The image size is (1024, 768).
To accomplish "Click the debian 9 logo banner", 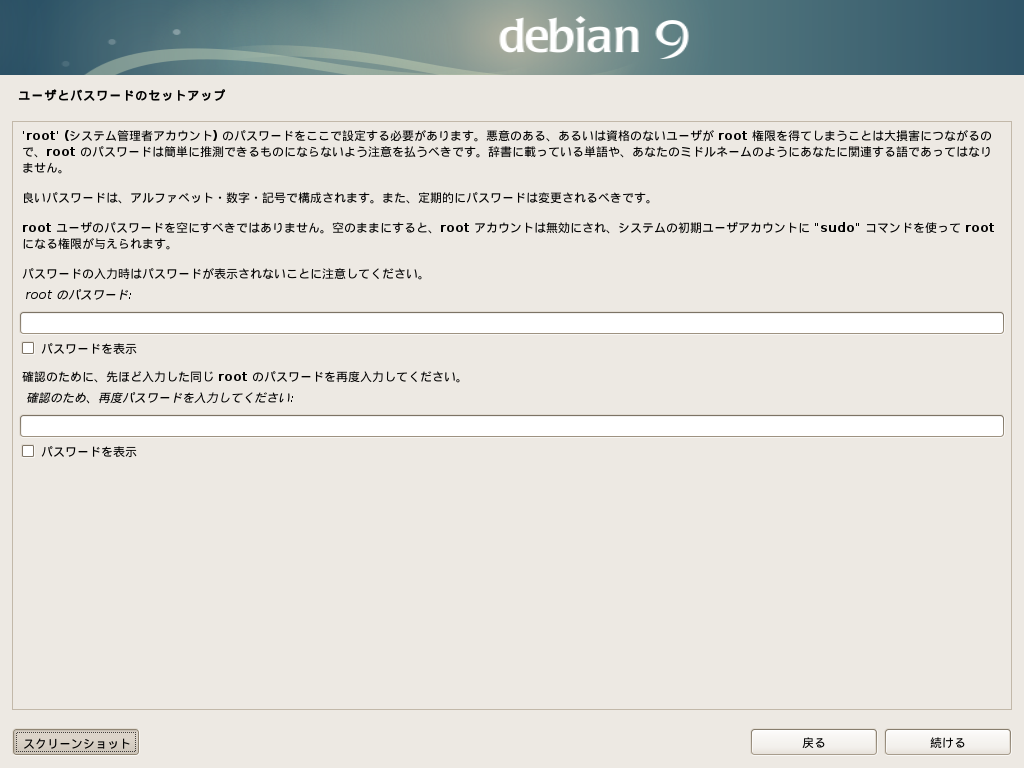I will tap(512, 37).
